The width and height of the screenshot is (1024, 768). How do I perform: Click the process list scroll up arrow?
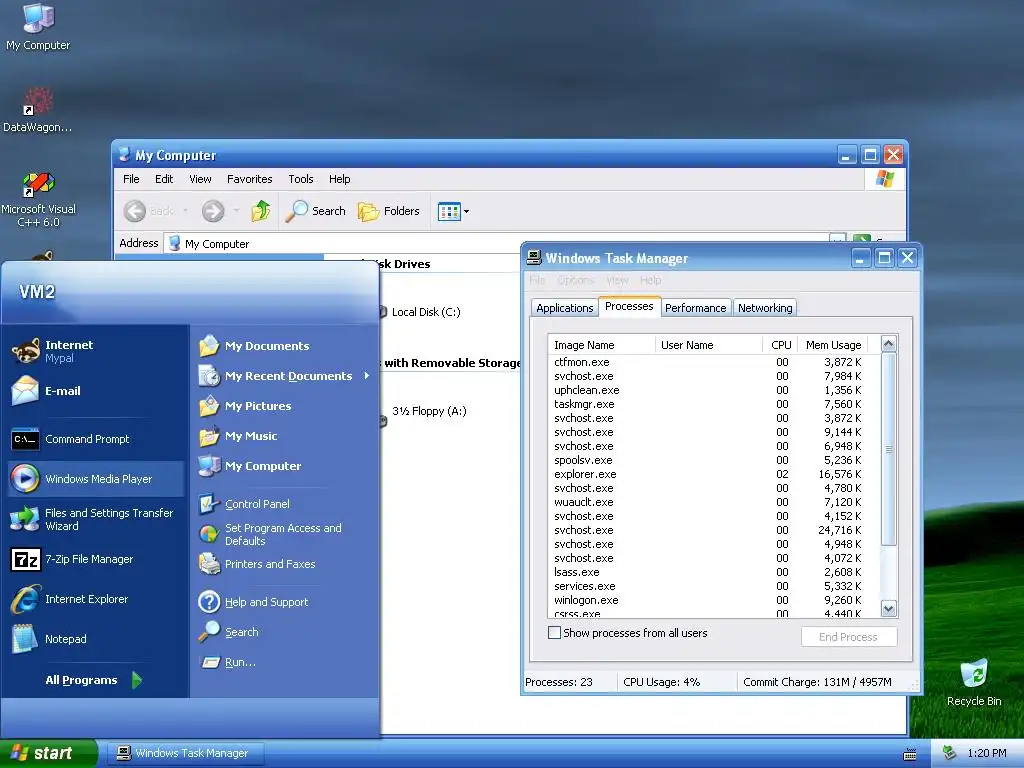(x=888, y=344)
